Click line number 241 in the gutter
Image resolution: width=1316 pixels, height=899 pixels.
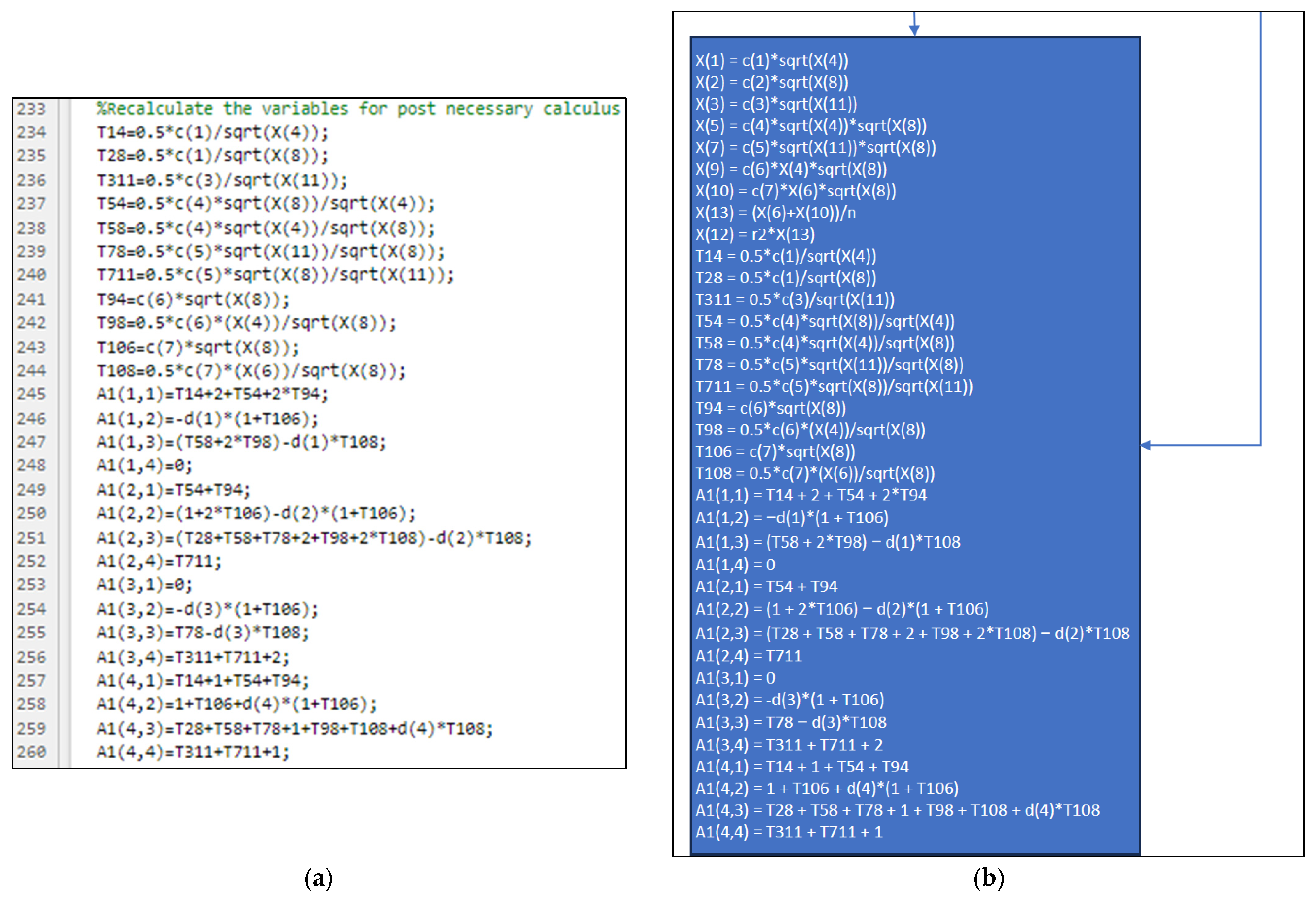coord(31,299)
